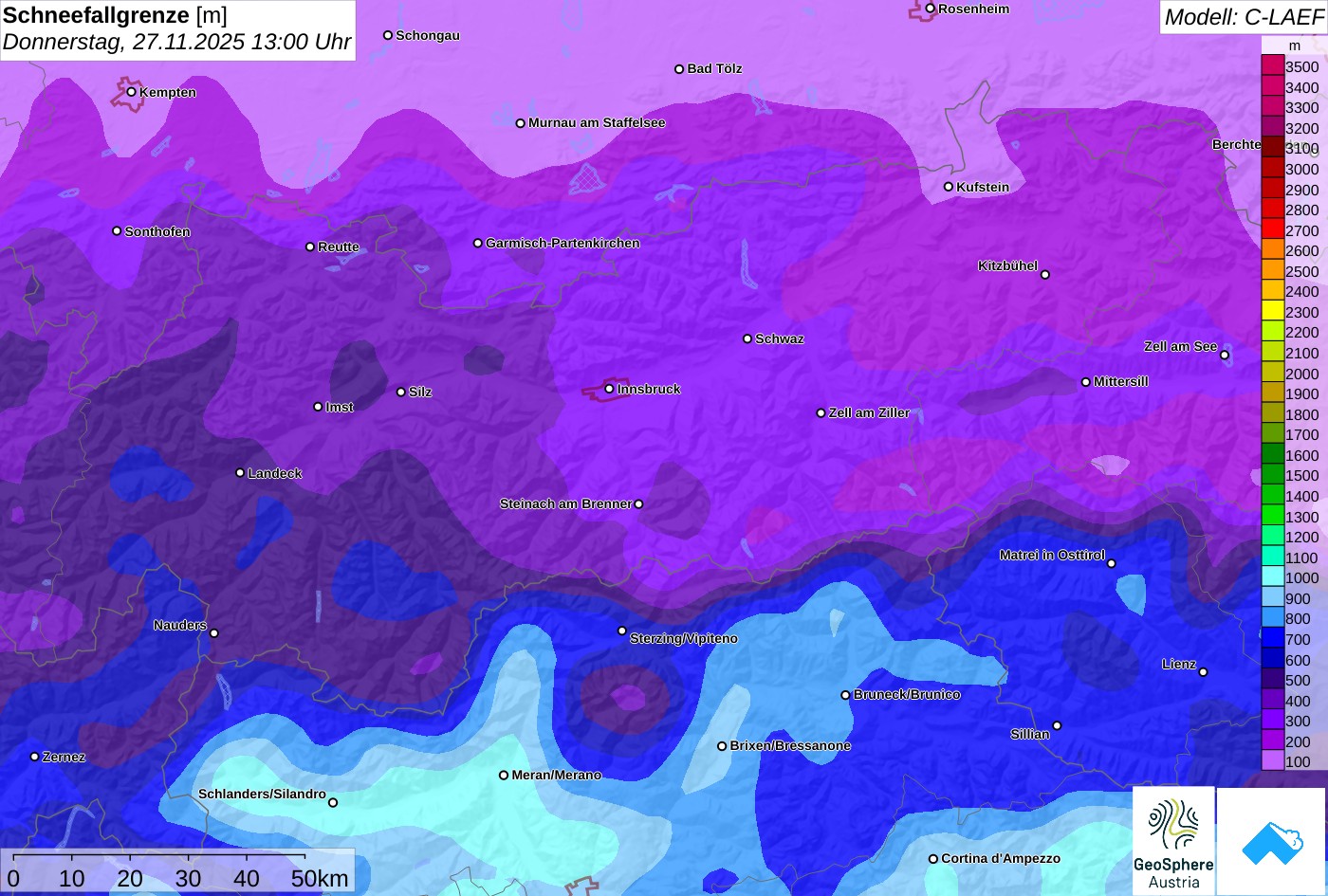Click the 50km scale bar label
This screenshot has width=1328, height=896.
point(320,879)
